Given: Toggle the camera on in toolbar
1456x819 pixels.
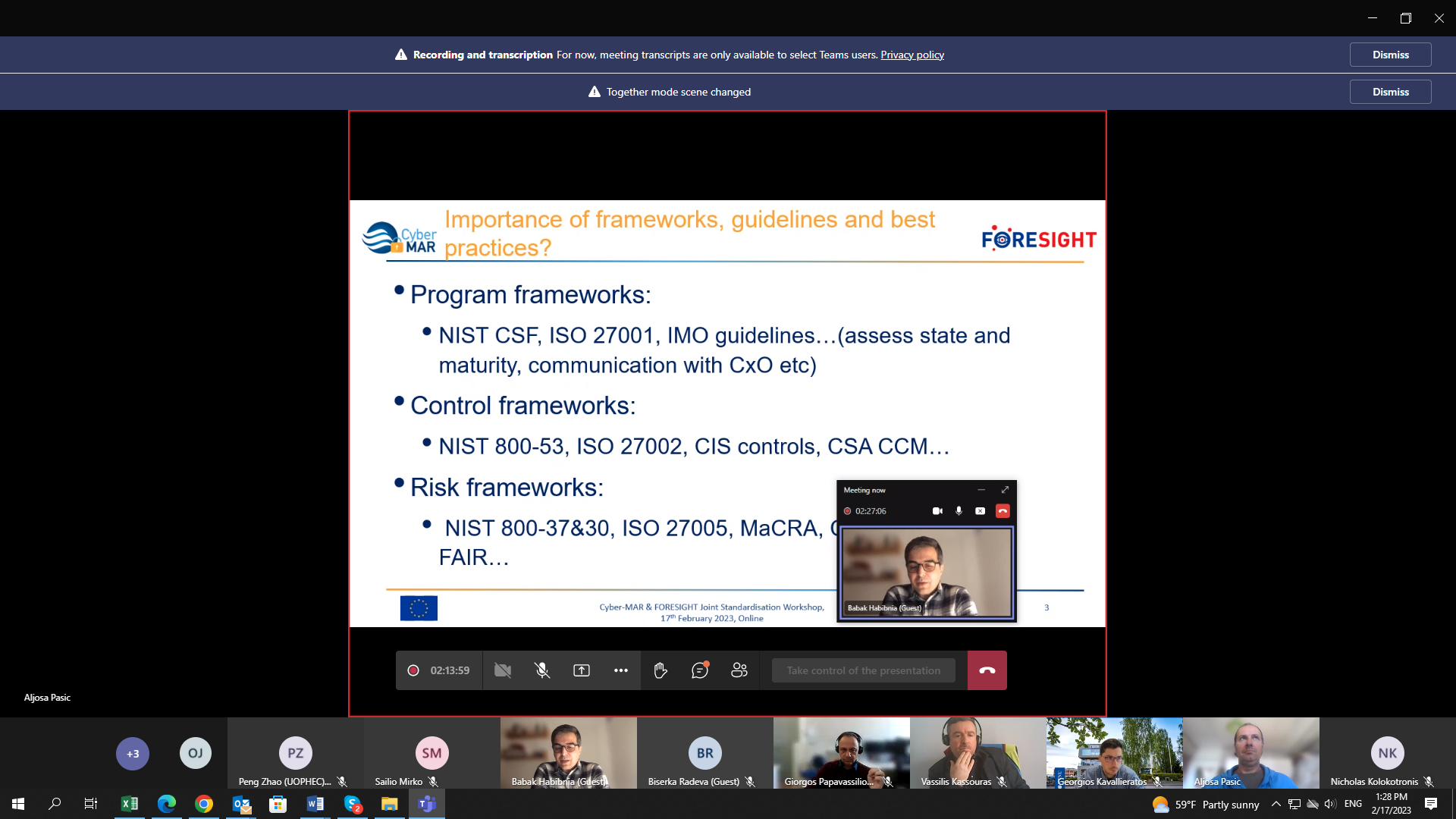Looking at the screenshot, I should [502, 670].
